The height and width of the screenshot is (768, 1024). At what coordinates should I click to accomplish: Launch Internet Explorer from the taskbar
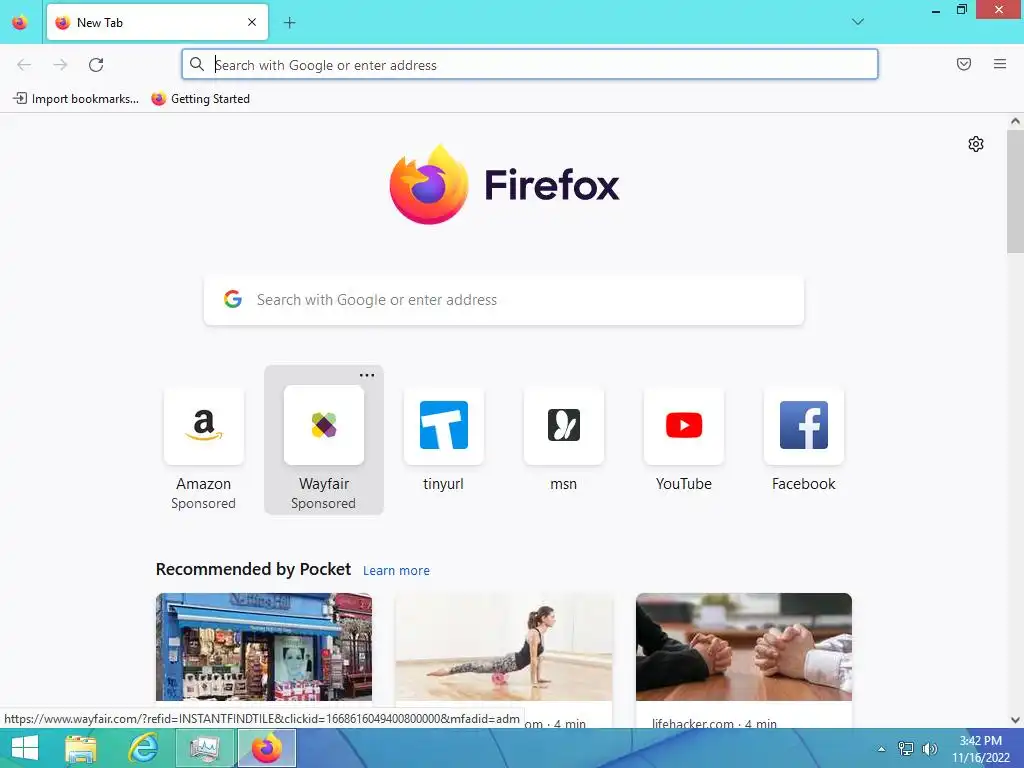[142, 748]
